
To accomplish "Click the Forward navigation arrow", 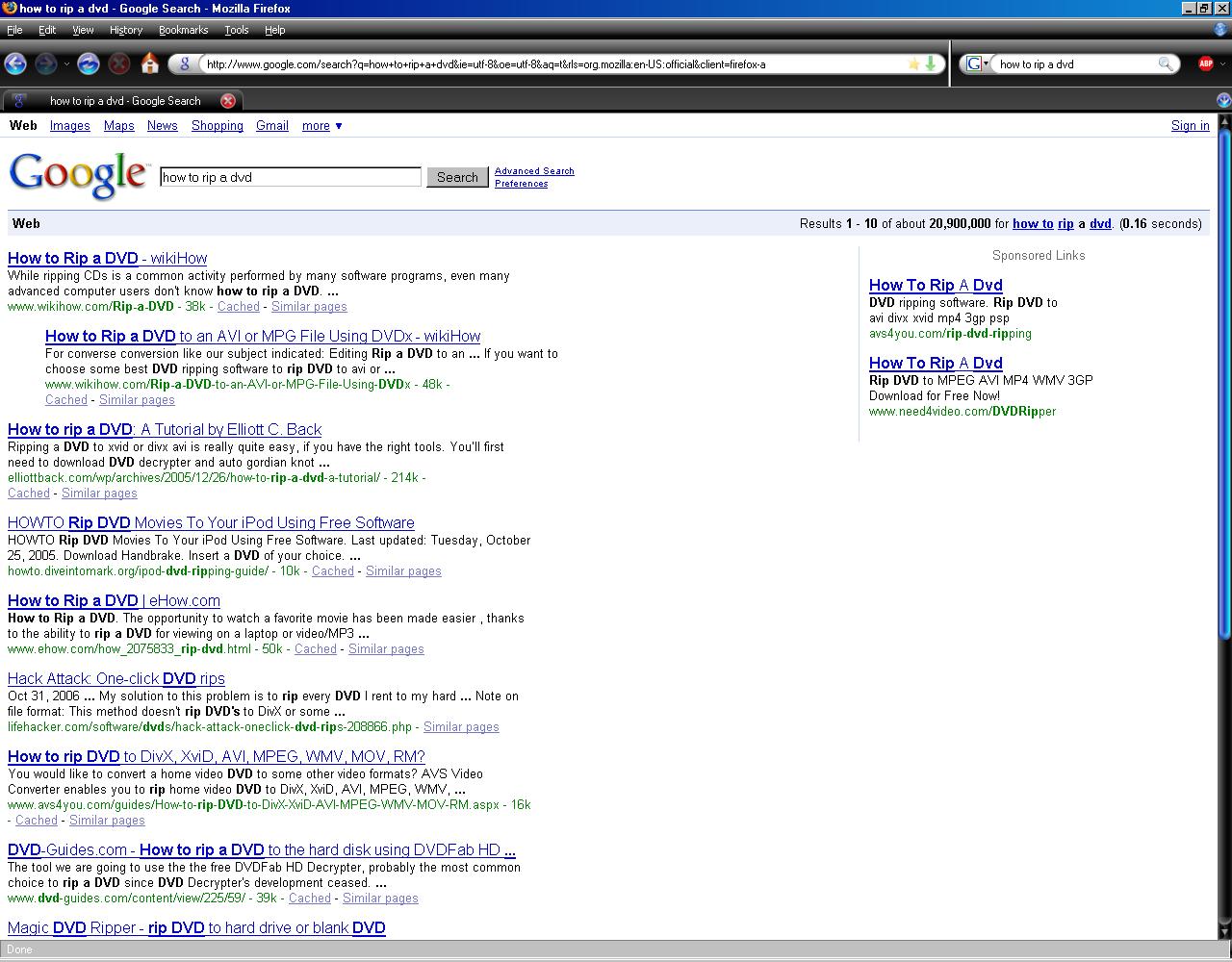I will [x=45, y=64].
